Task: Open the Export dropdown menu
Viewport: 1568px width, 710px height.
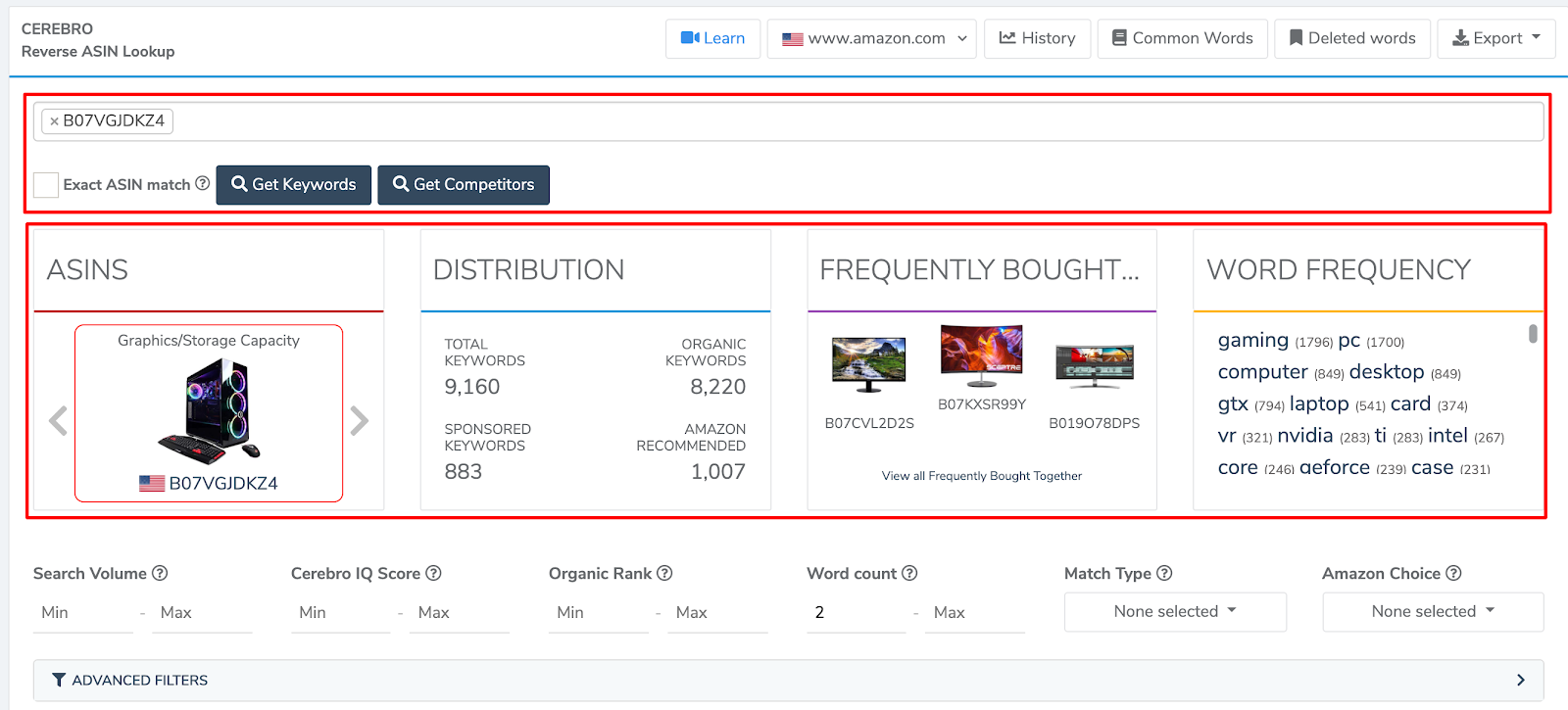Action: tap(1495, 38)
